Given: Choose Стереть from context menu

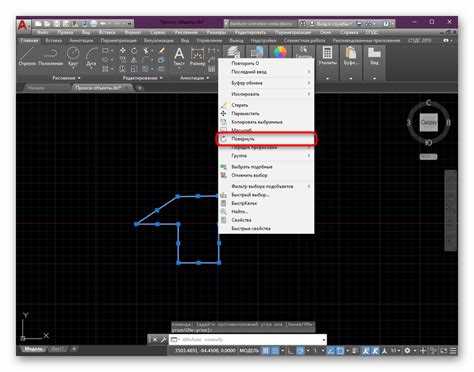Looking at the screenshot, I should 266,105.
